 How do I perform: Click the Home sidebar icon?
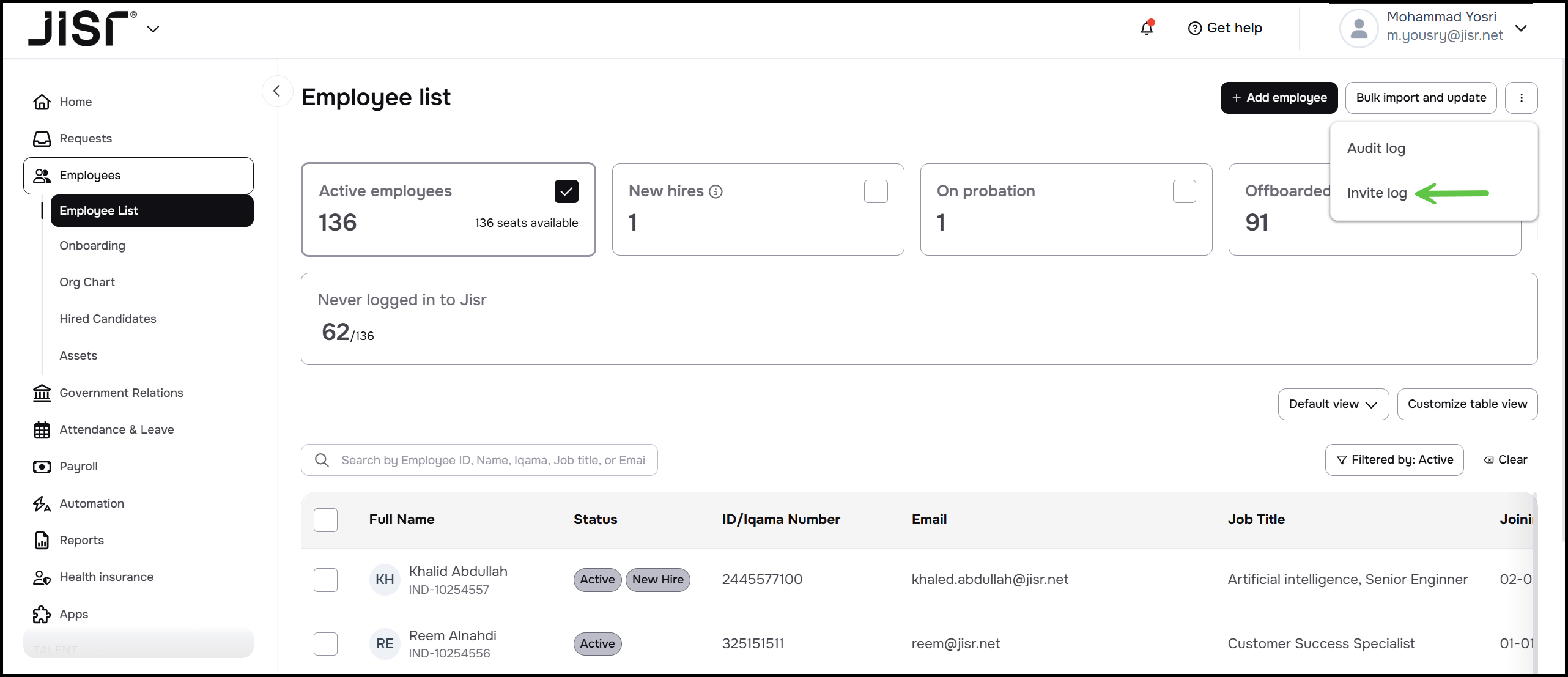[42, 102]
